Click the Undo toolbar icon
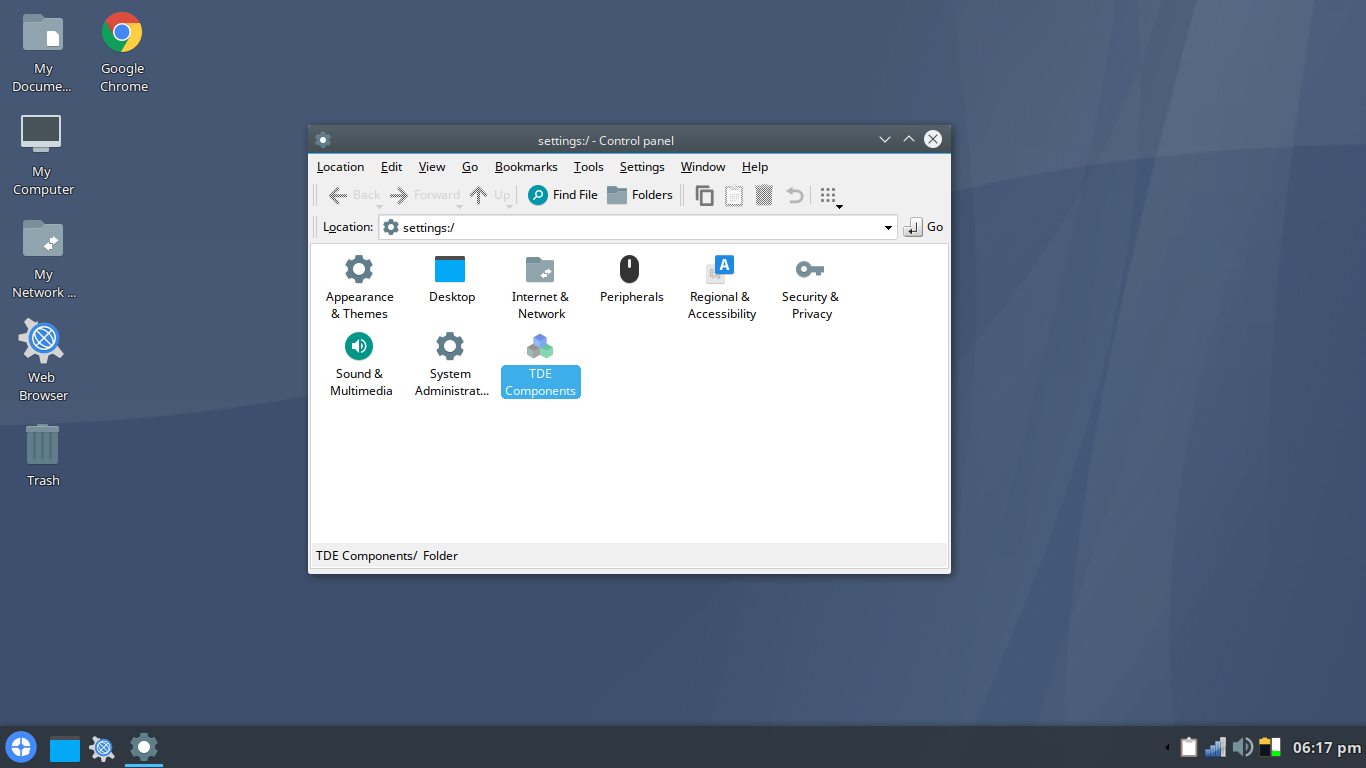Viewport: 1366px width, 768px height. pyautogui.click(x=795, y=196)
